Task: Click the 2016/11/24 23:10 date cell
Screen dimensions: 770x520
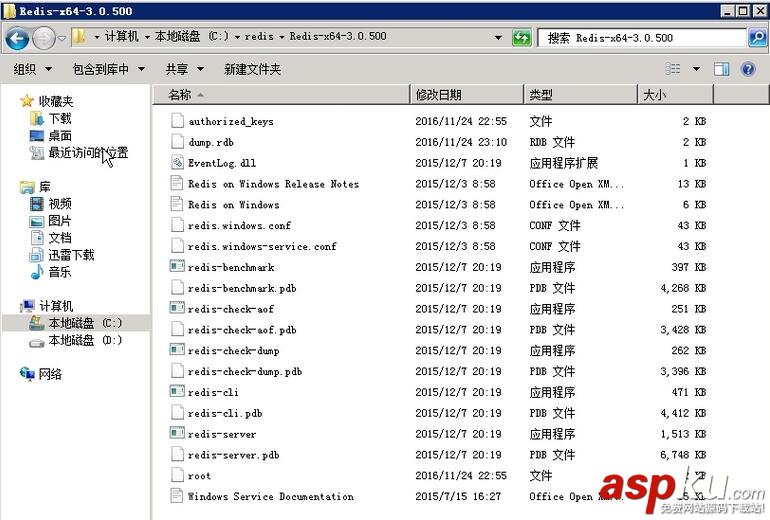Action: click(x=461, y=142)
